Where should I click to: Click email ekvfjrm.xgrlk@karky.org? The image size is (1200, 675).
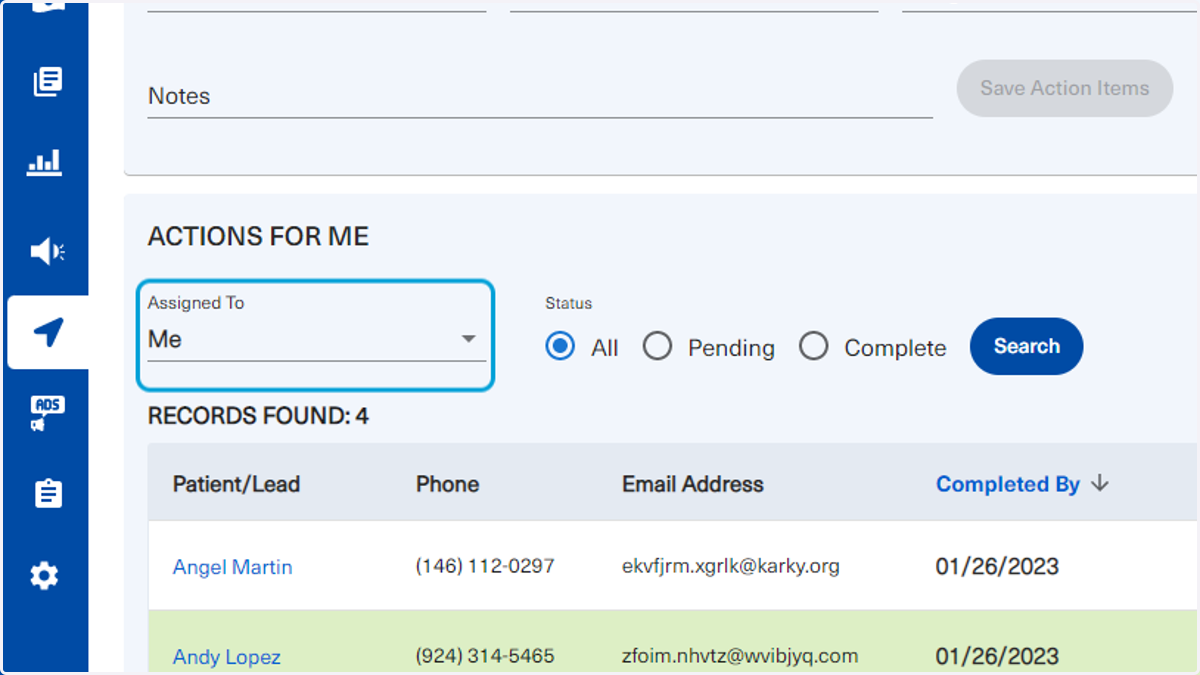pos(731,566)
